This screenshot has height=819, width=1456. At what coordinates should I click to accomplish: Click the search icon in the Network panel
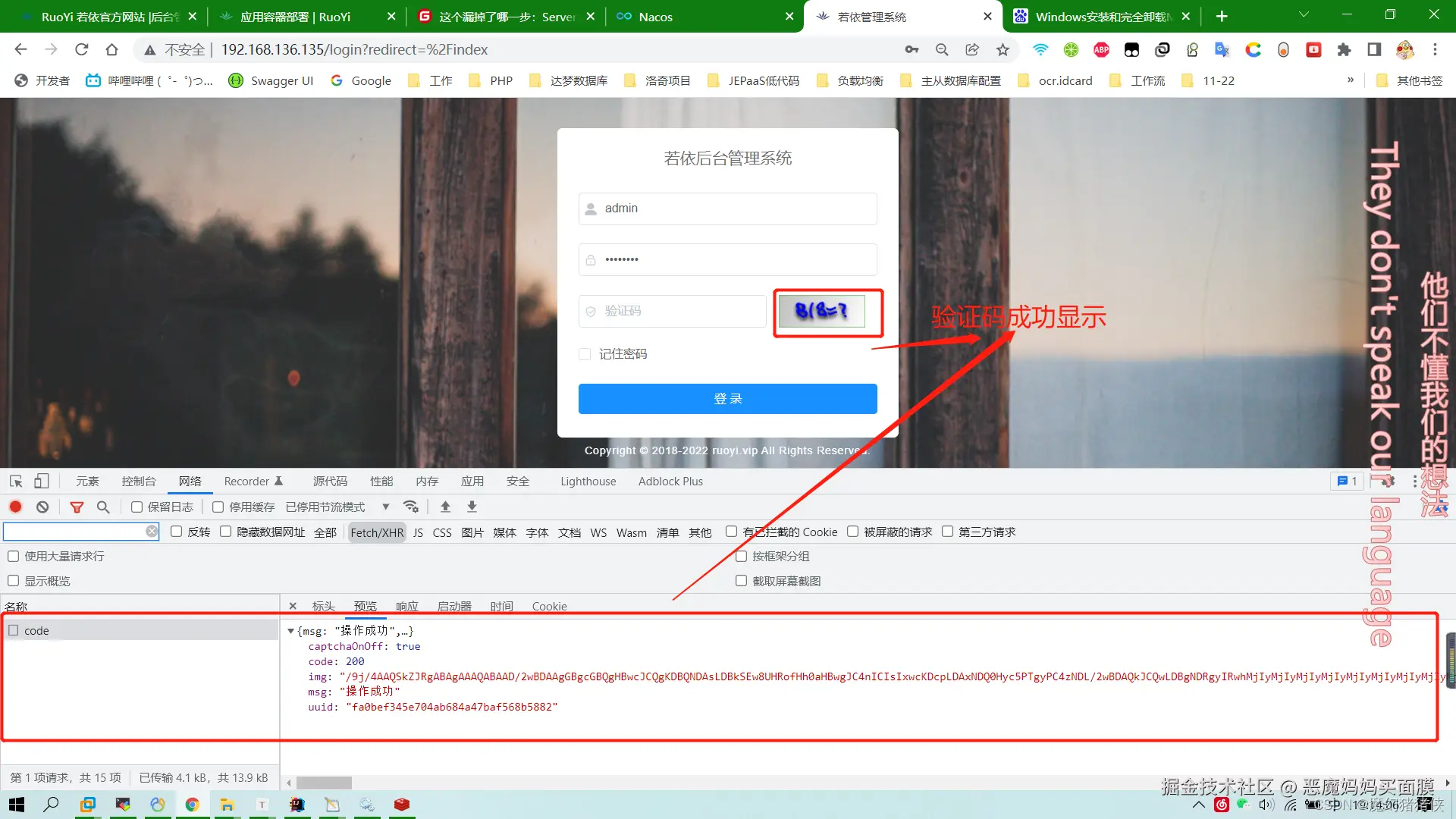[104, 507]
